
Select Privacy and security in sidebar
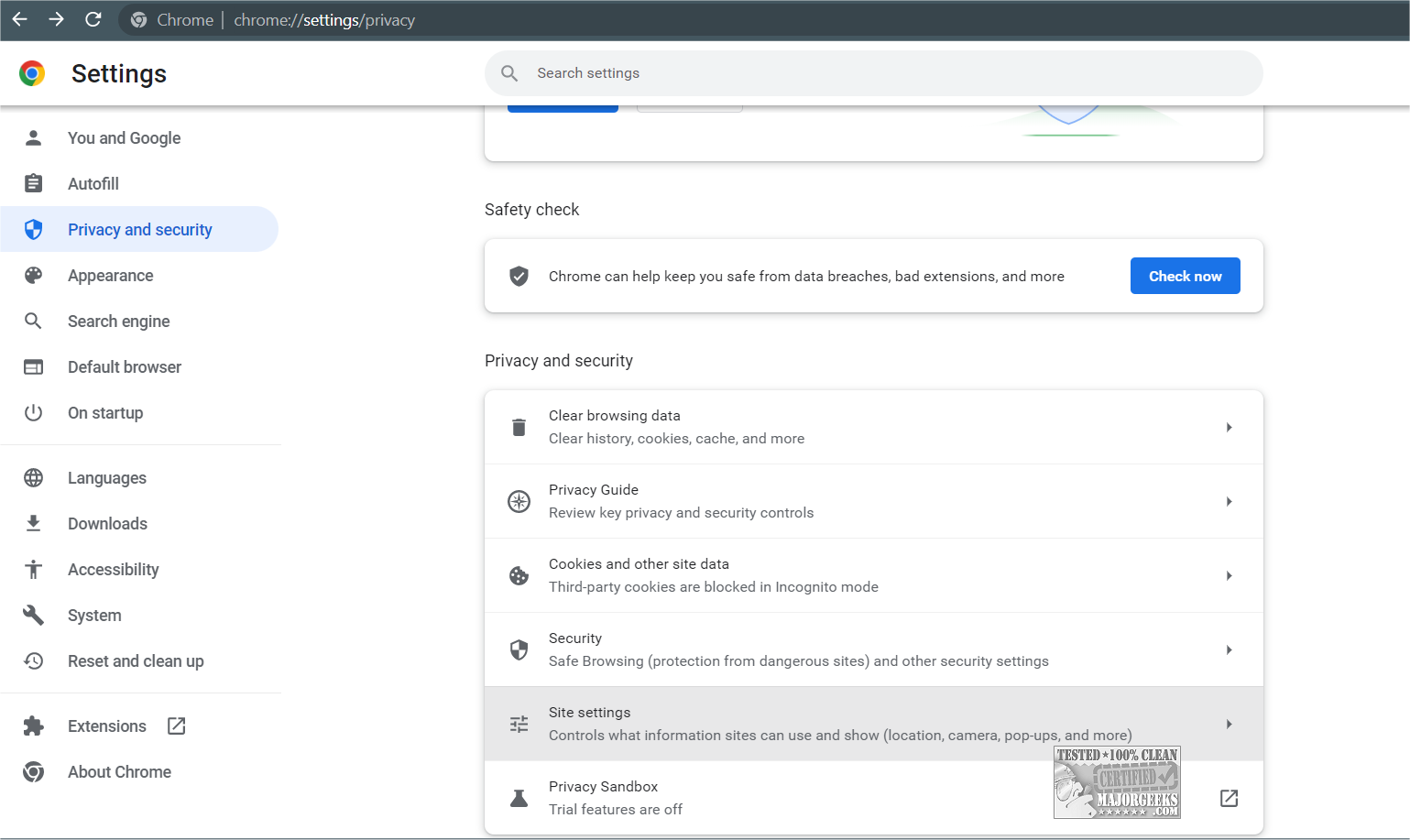(139, 229)
